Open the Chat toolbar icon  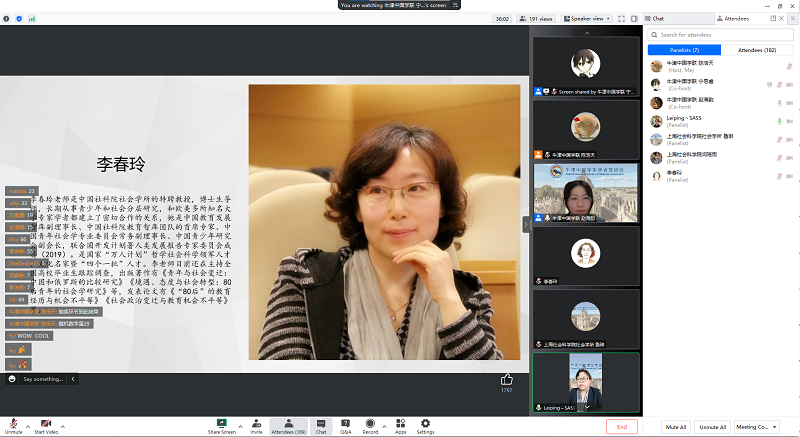click(321, 426)
